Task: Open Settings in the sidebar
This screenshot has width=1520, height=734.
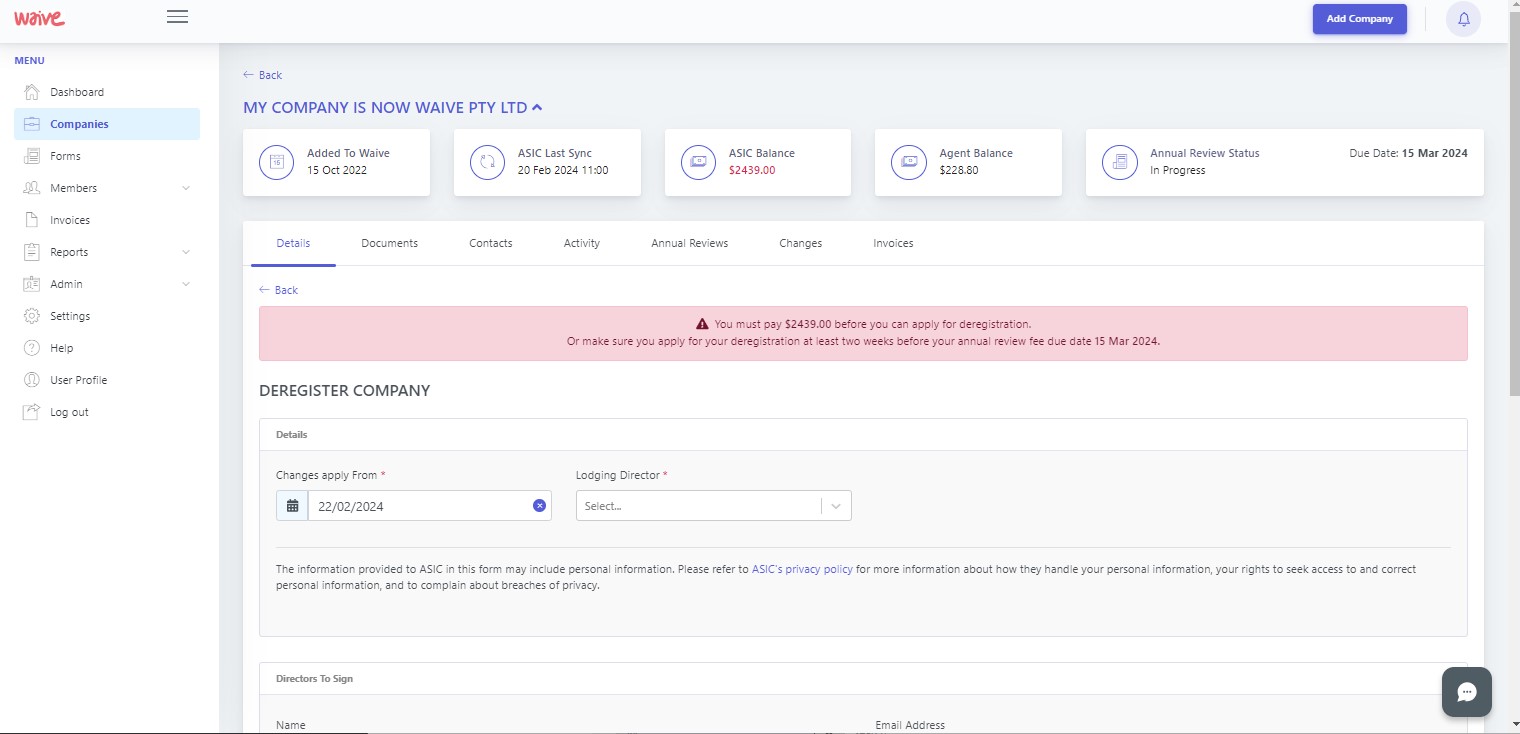Action: (x=107, y=316)
